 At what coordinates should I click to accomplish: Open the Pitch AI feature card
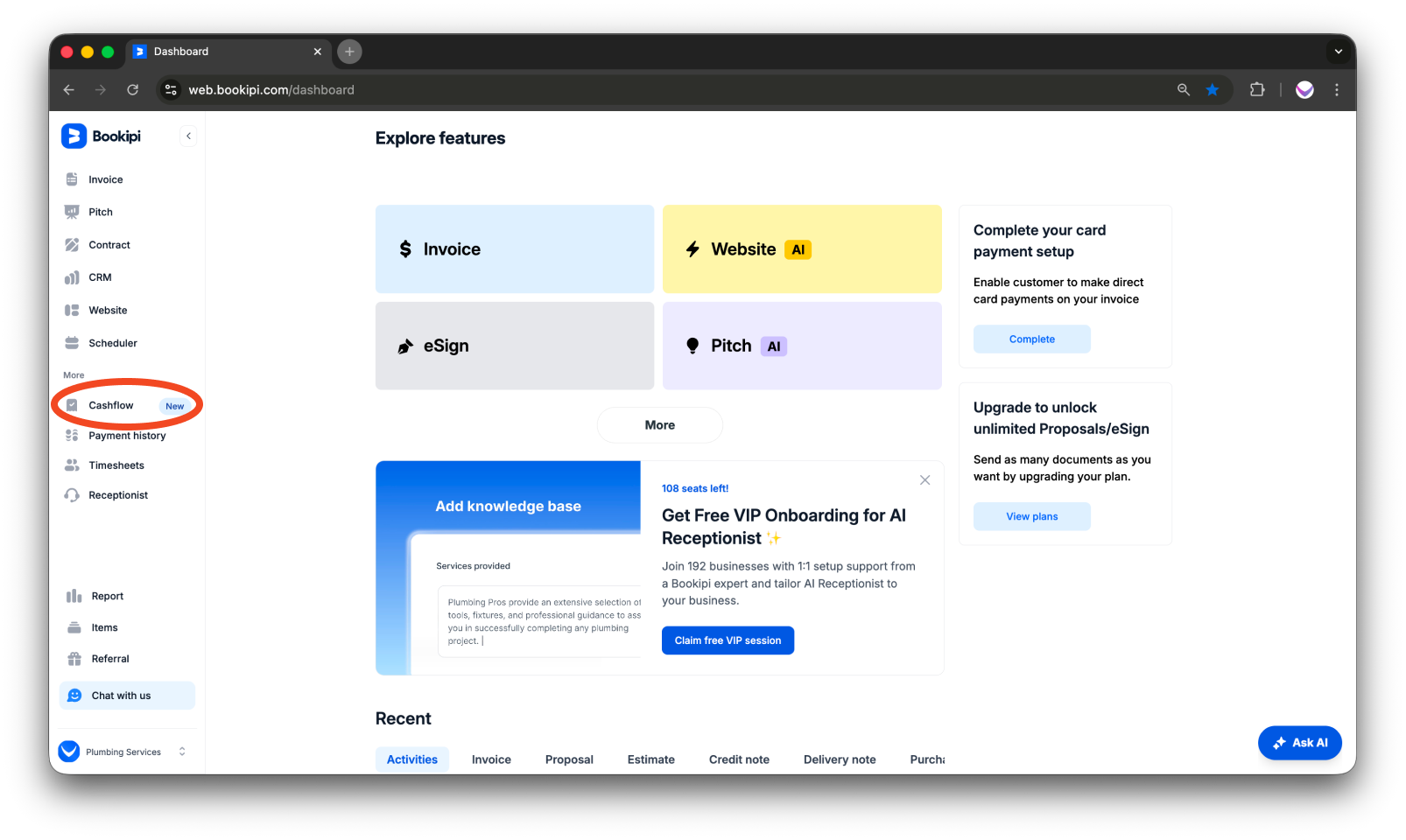(x=802, y=346)
